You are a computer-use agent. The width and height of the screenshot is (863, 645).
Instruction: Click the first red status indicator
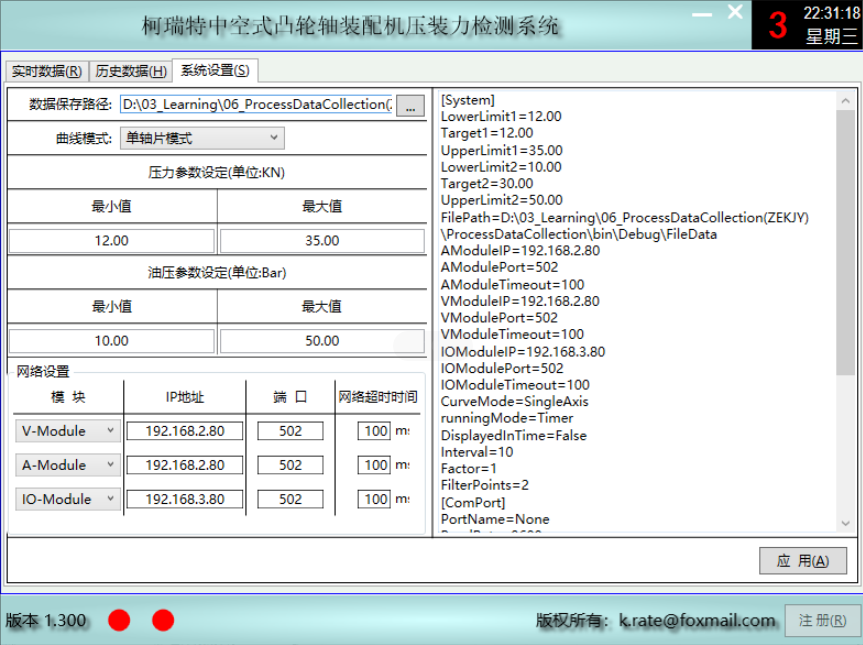[119, 620]
